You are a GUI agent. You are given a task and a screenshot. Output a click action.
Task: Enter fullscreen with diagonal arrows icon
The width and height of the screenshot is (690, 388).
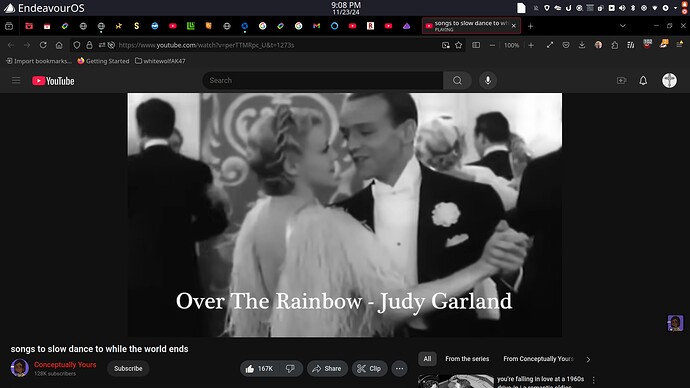pyautogui.click(x=550, y=45)
